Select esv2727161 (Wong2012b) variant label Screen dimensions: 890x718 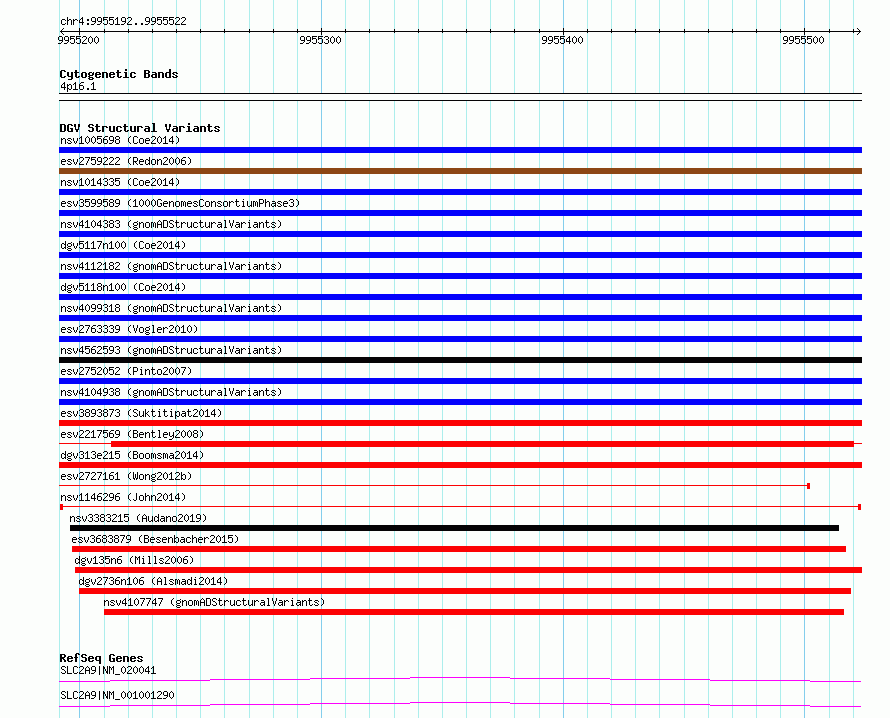[x=126, y=476]
